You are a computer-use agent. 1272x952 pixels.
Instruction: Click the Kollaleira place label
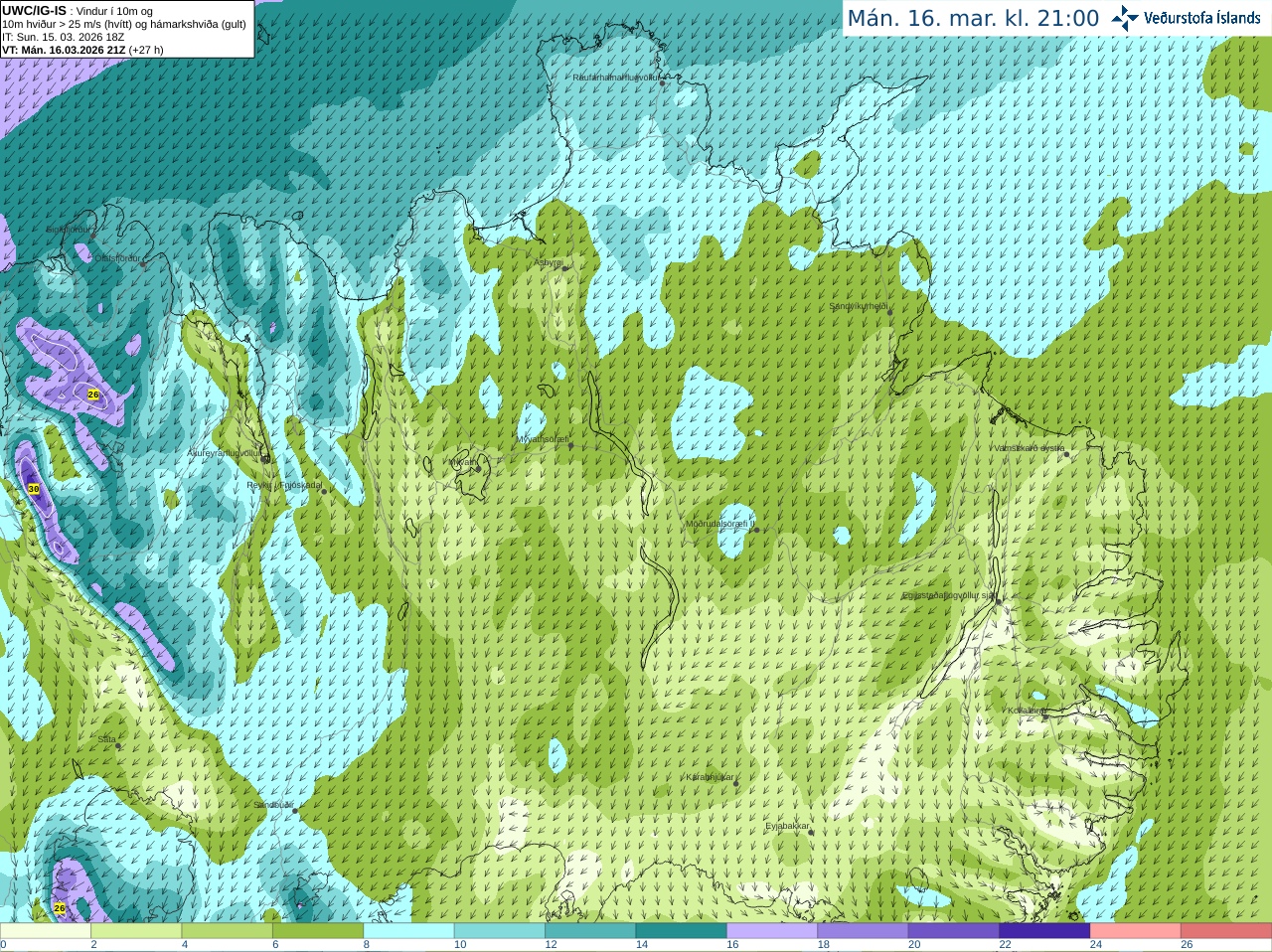click(x=1026, y=711)
